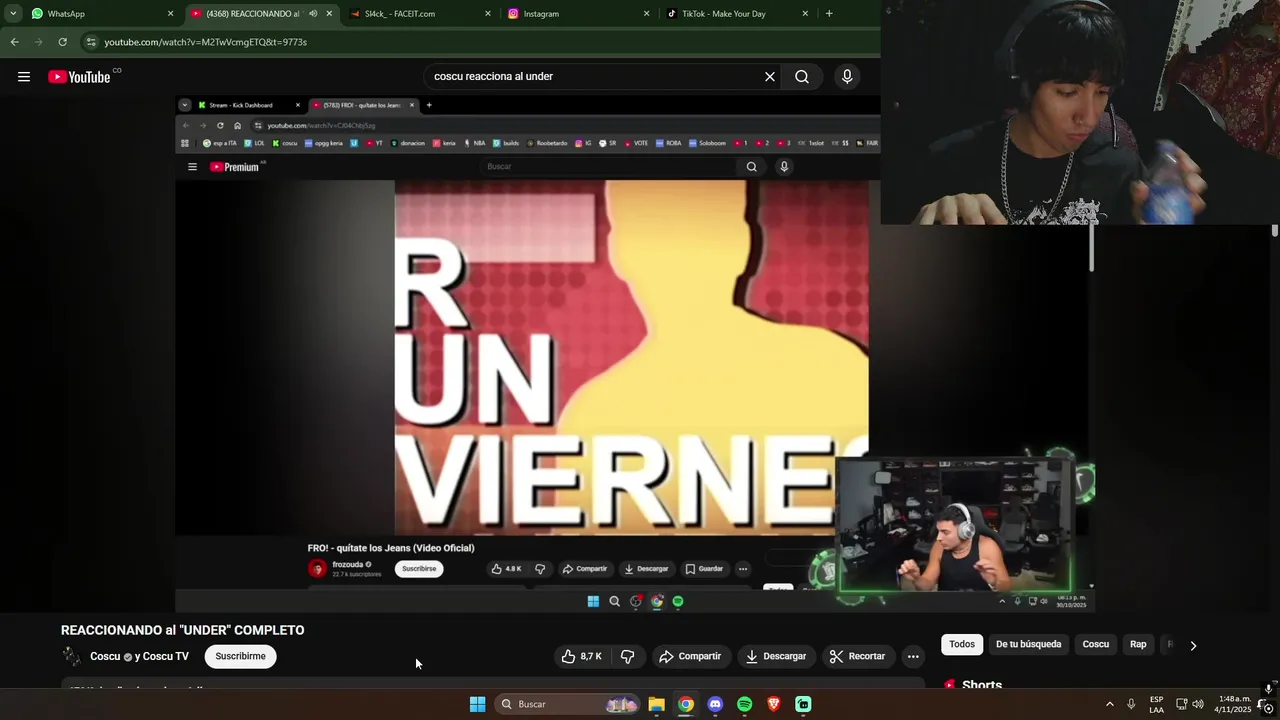The image size is (1280, 720).
Task: Go to YouTube home via logo
Action: pos(79,77)
